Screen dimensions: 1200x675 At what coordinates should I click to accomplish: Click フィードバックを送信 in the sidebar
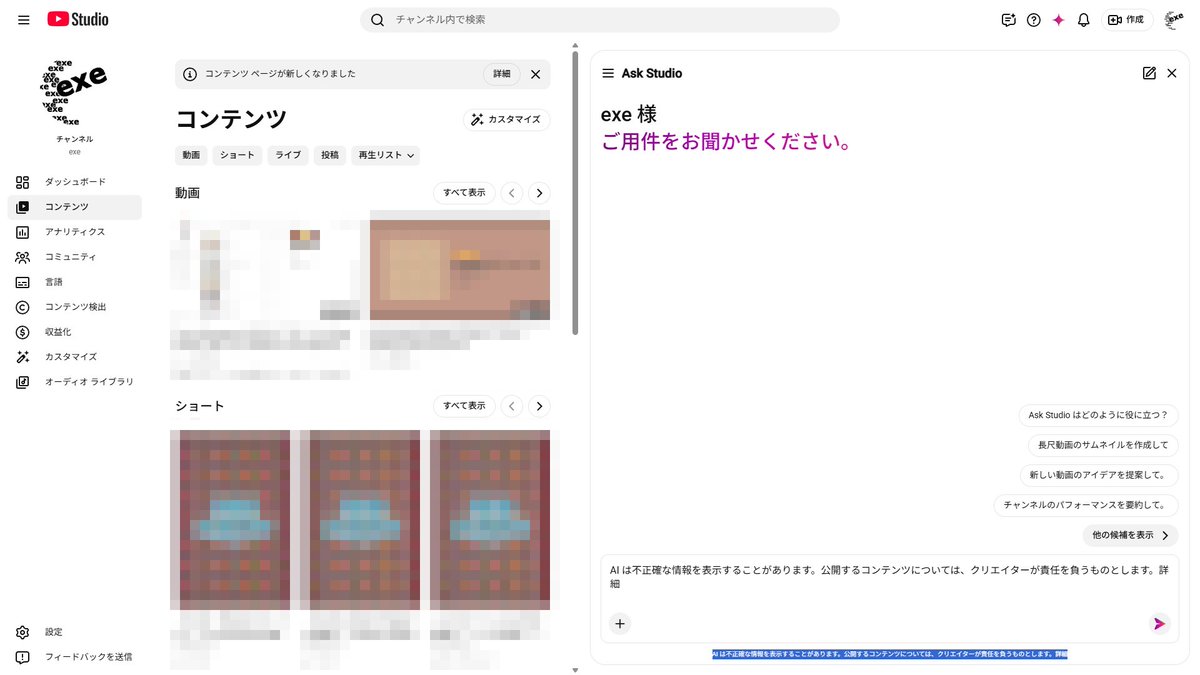click(x=75, y=657)
